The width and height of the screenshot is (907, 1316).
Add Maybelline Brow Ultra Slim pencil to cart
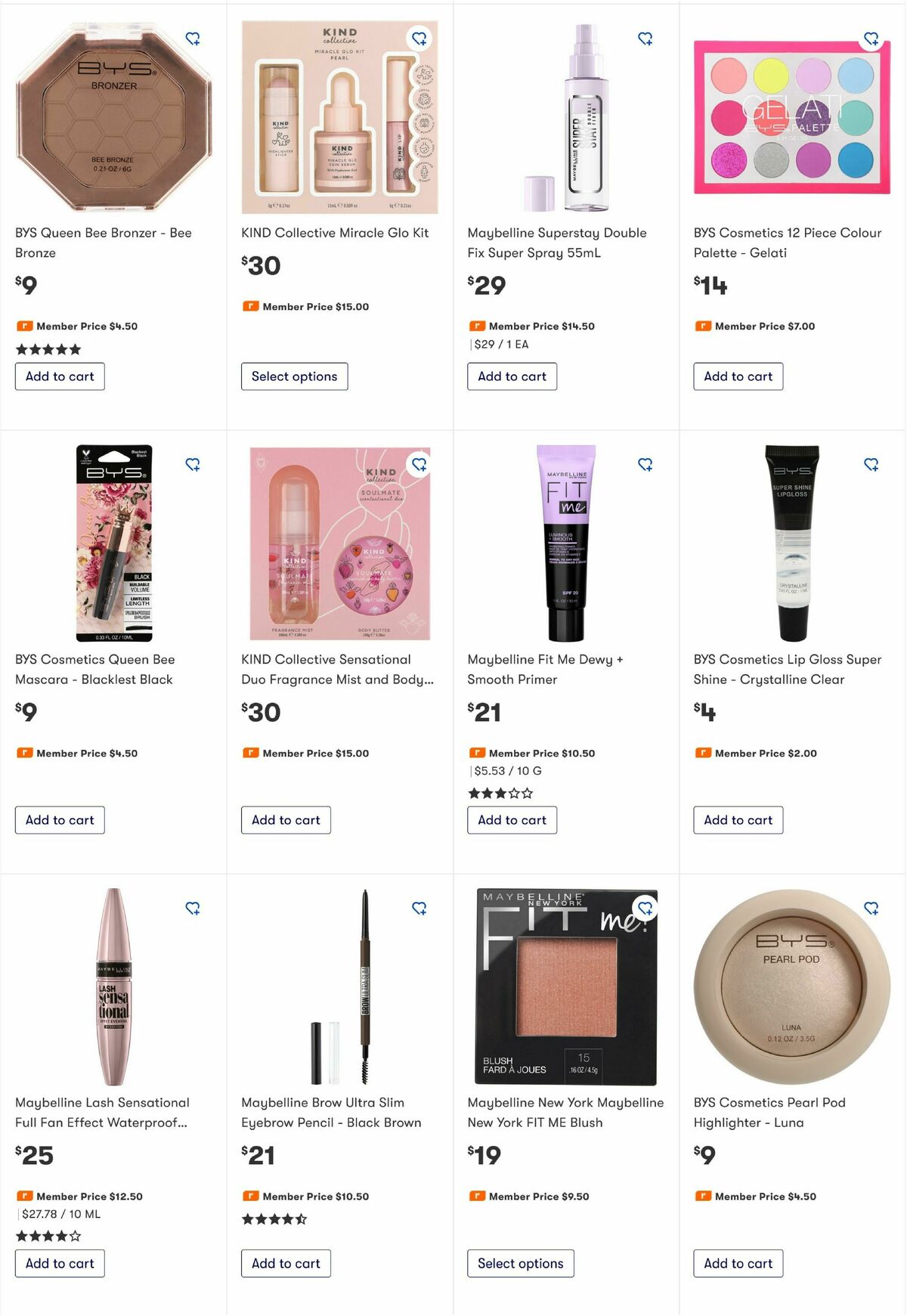286,1263
